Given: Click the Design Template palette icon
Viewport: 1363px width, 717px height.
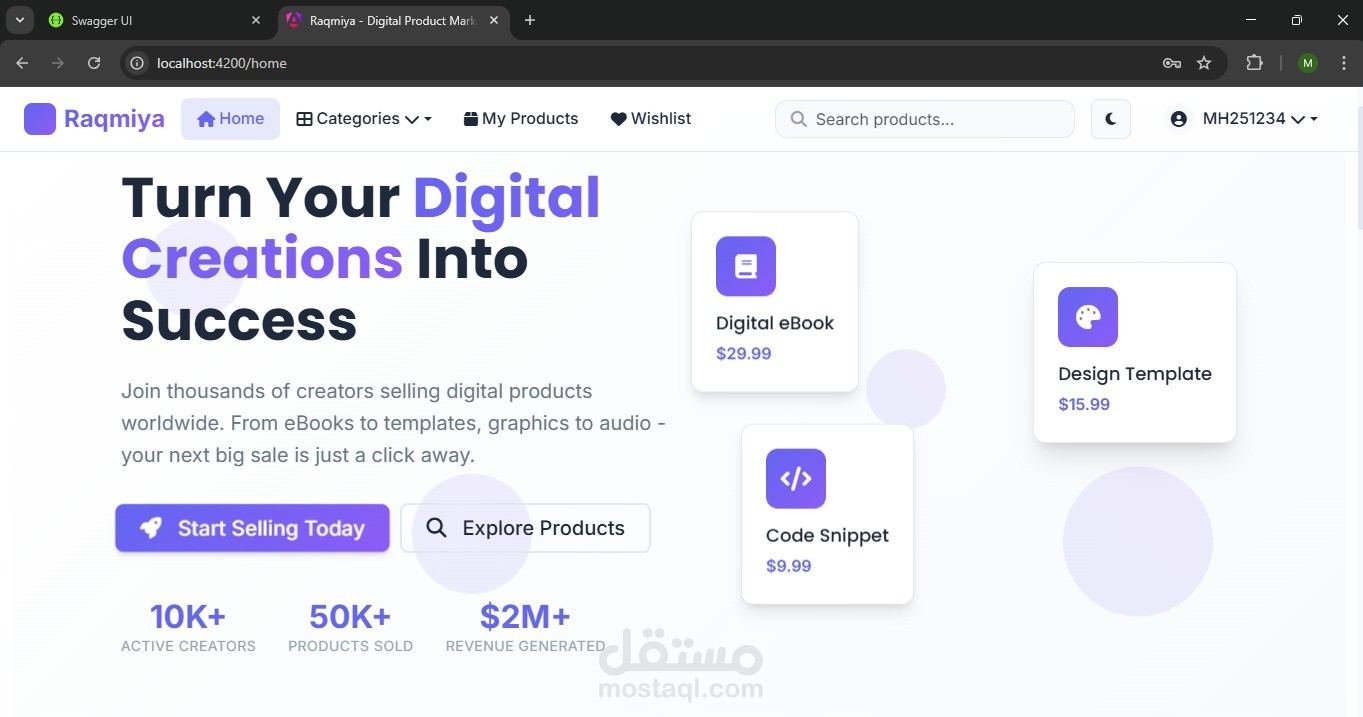Looking at the screenshot, I should [1088, 317].
